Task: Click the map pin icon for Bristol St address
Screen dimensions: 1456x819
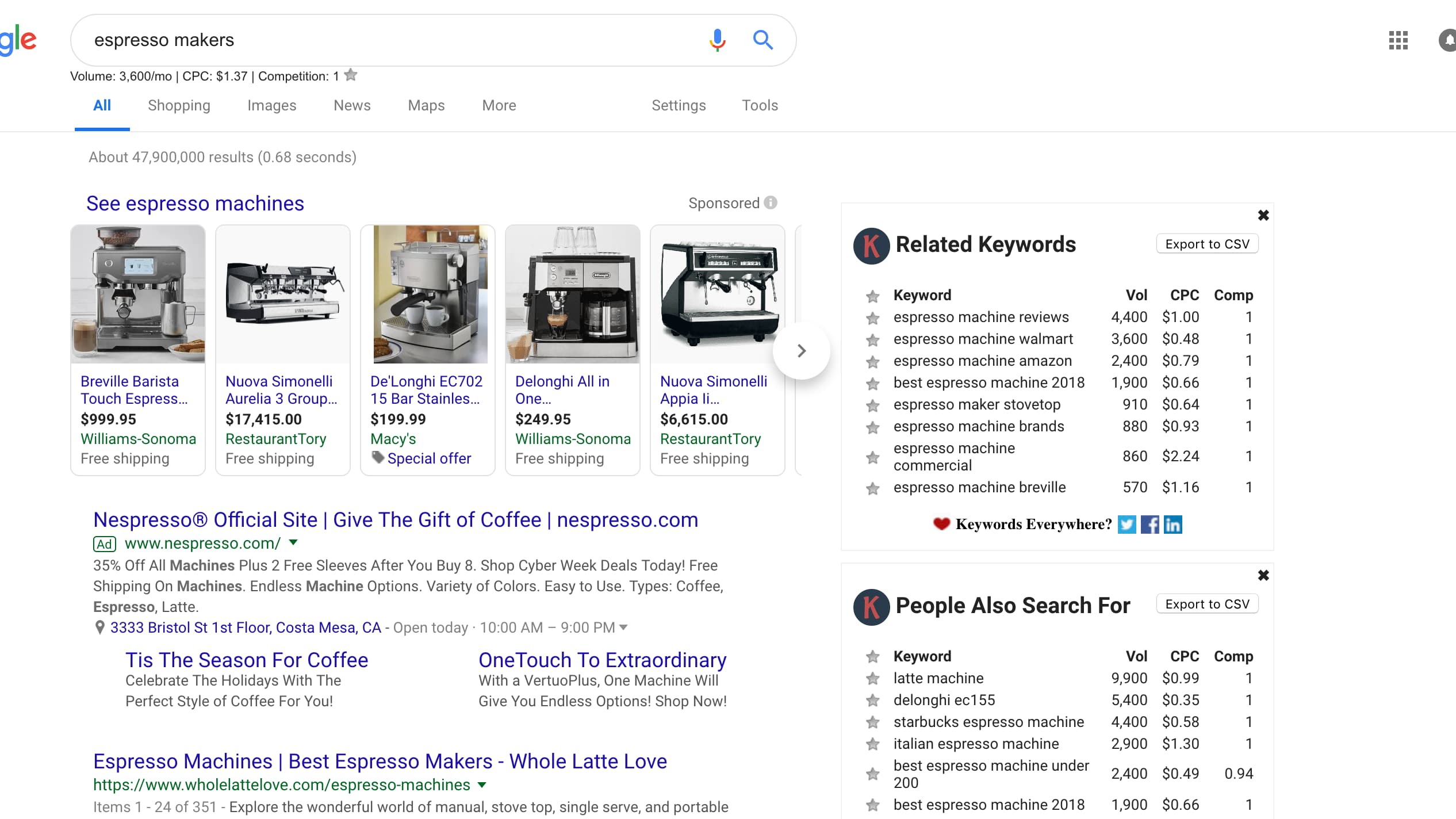Action: pos(99,627)
